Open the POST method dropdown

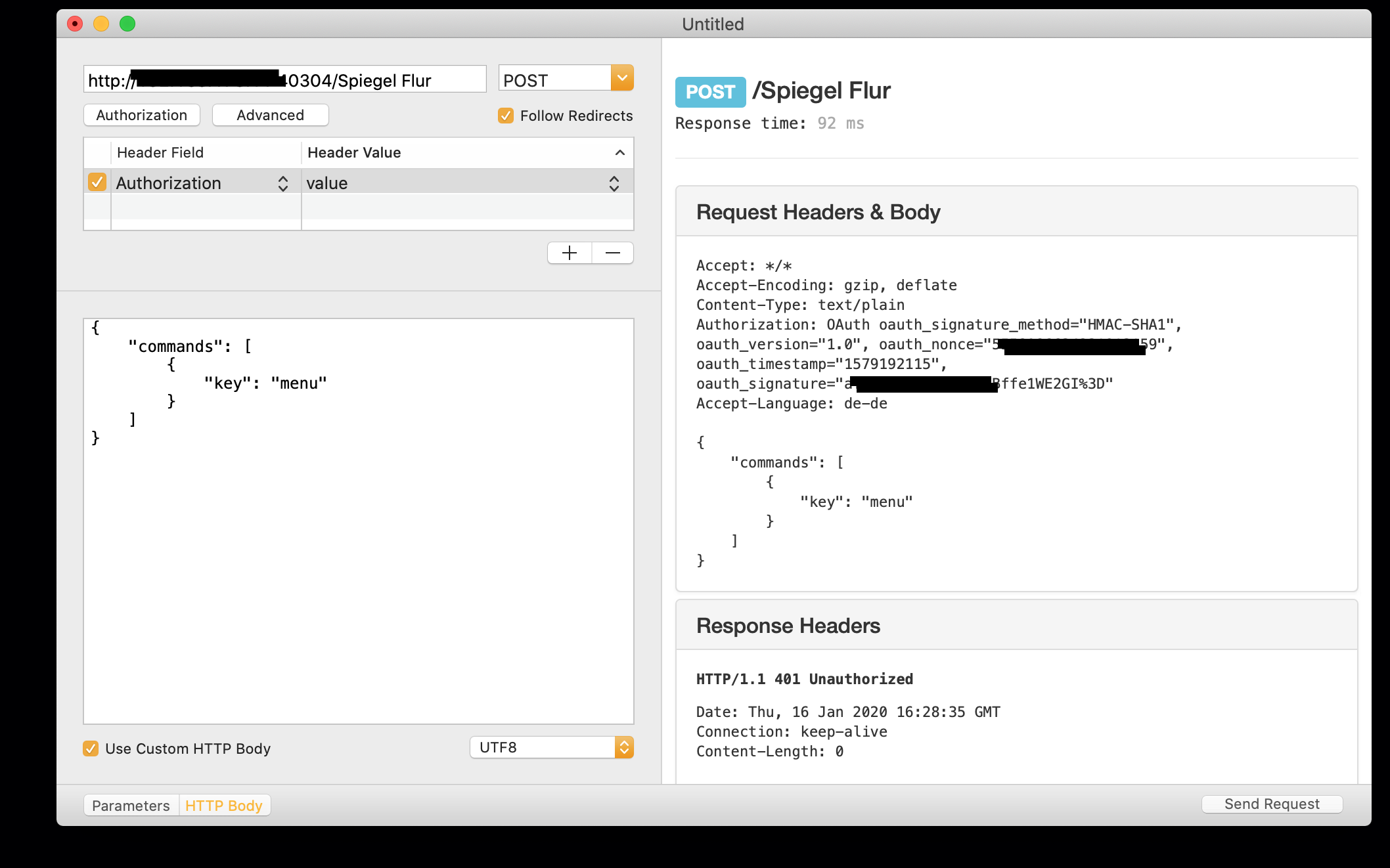click(x=622, y=78)
